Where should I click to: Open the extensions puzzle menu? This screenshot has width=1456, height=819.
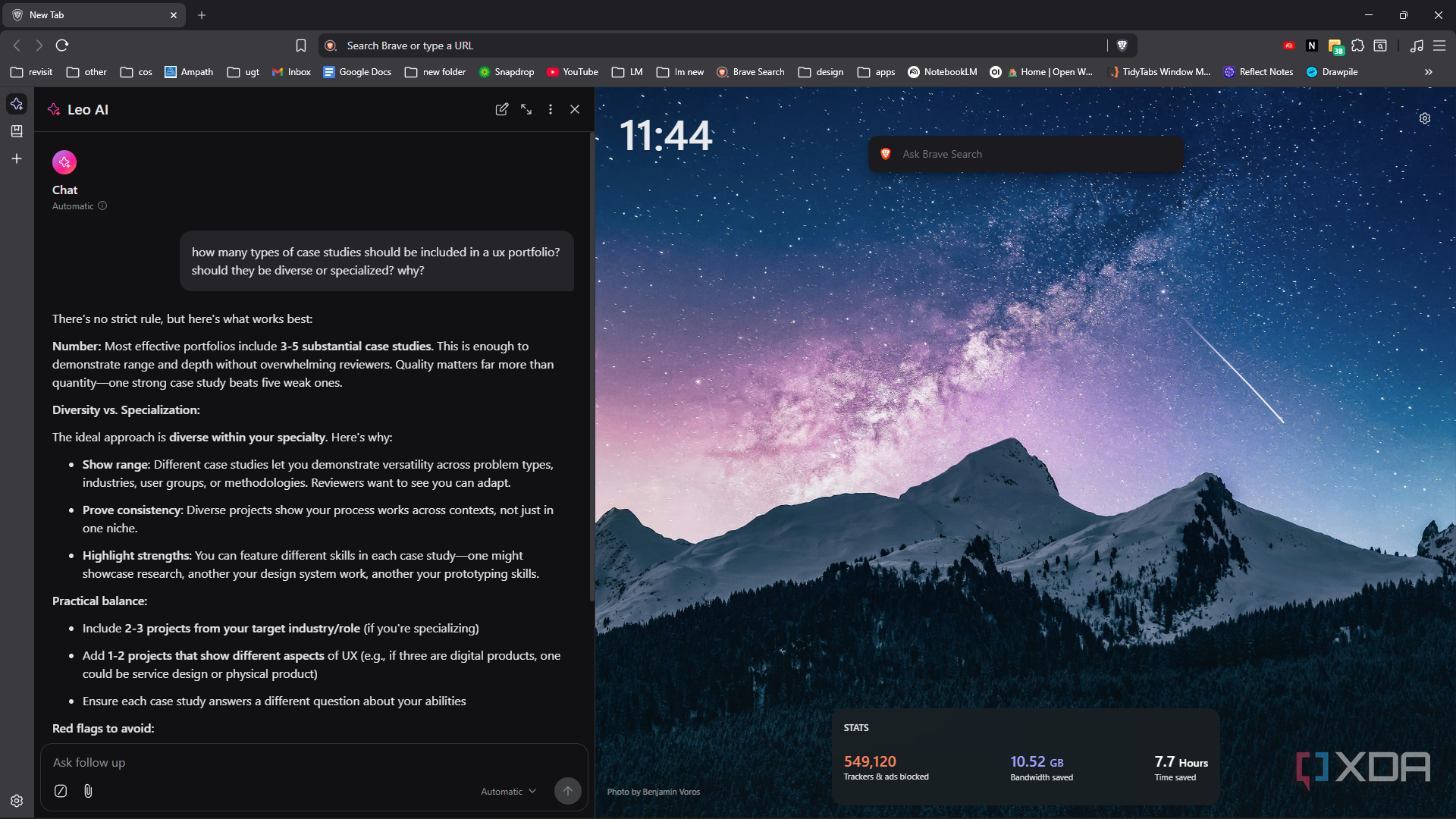click(x=1358, y=45)
